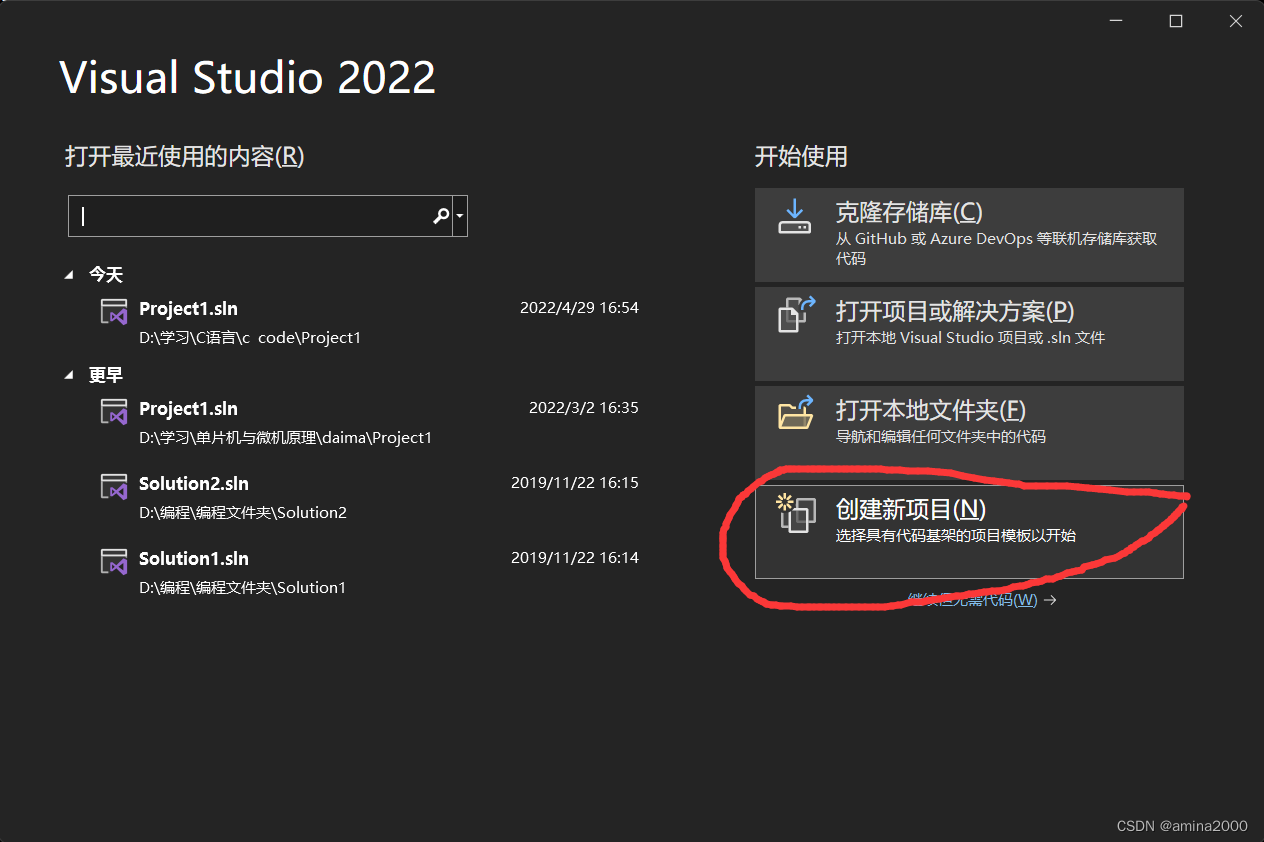Open the search box dropdown arrow
This screenshot has width=1264, height=842.
pyautogui.click(x=460, y=216)
